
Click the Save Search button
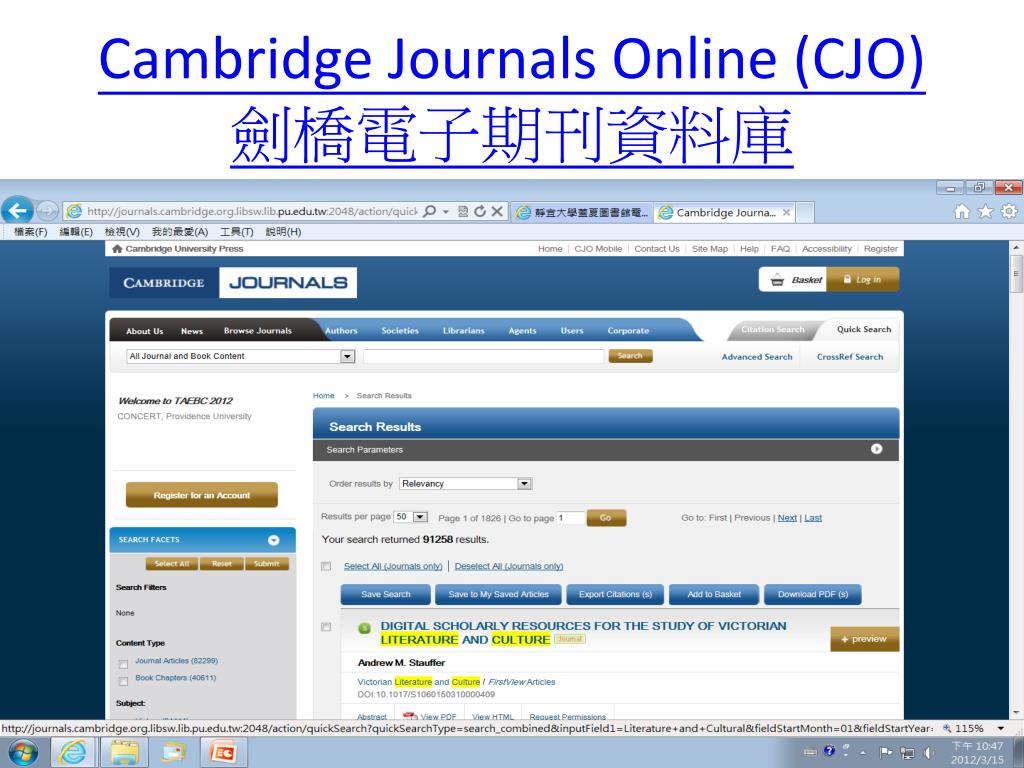click(386, 594)
